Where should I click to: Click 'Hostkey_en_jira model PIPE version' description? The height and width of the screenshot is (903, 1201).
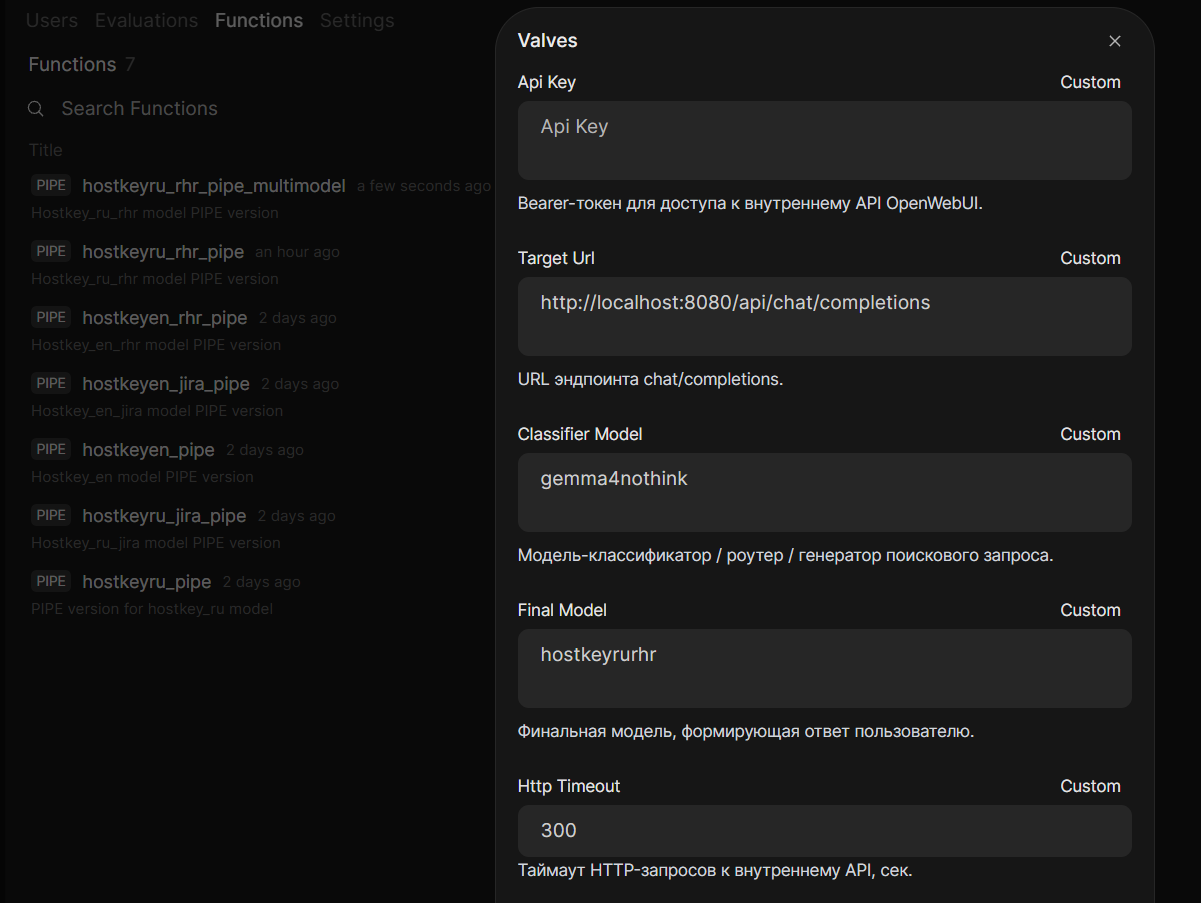pos(157,411)
